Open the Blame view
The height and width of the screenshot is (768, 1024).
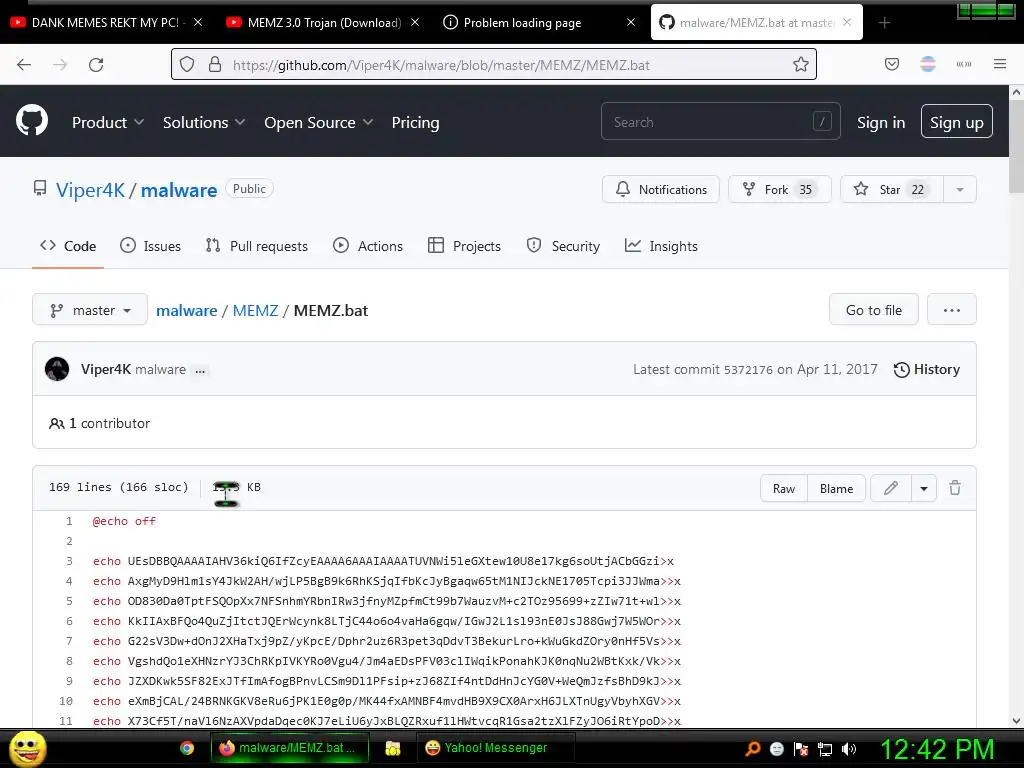pyautogui.click(x=837, y=488)
